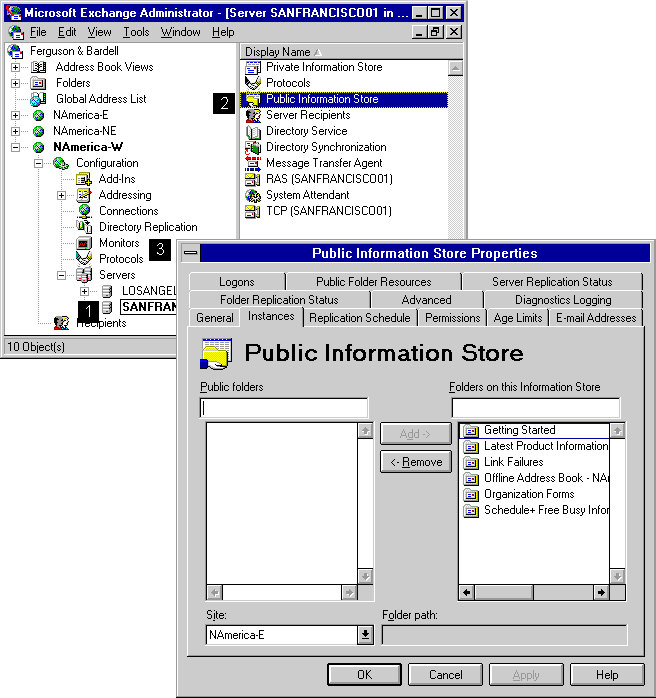The width and height of the screenshot is (656, 698).
Task: Click the Cancel button in the dialog
Action: coord(445,675)
